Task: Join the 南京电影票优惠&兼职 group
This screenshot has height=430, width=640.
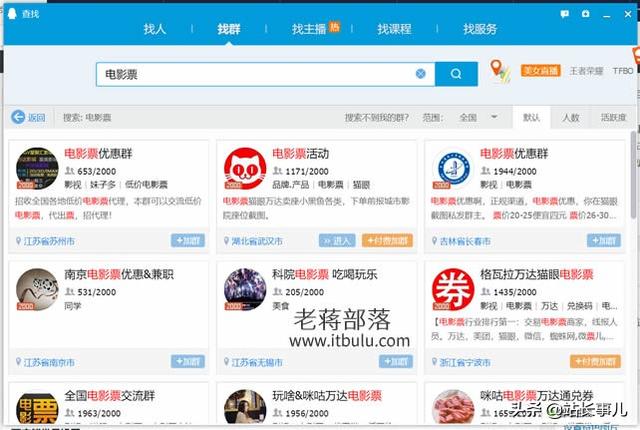Action: coord(188,361)
